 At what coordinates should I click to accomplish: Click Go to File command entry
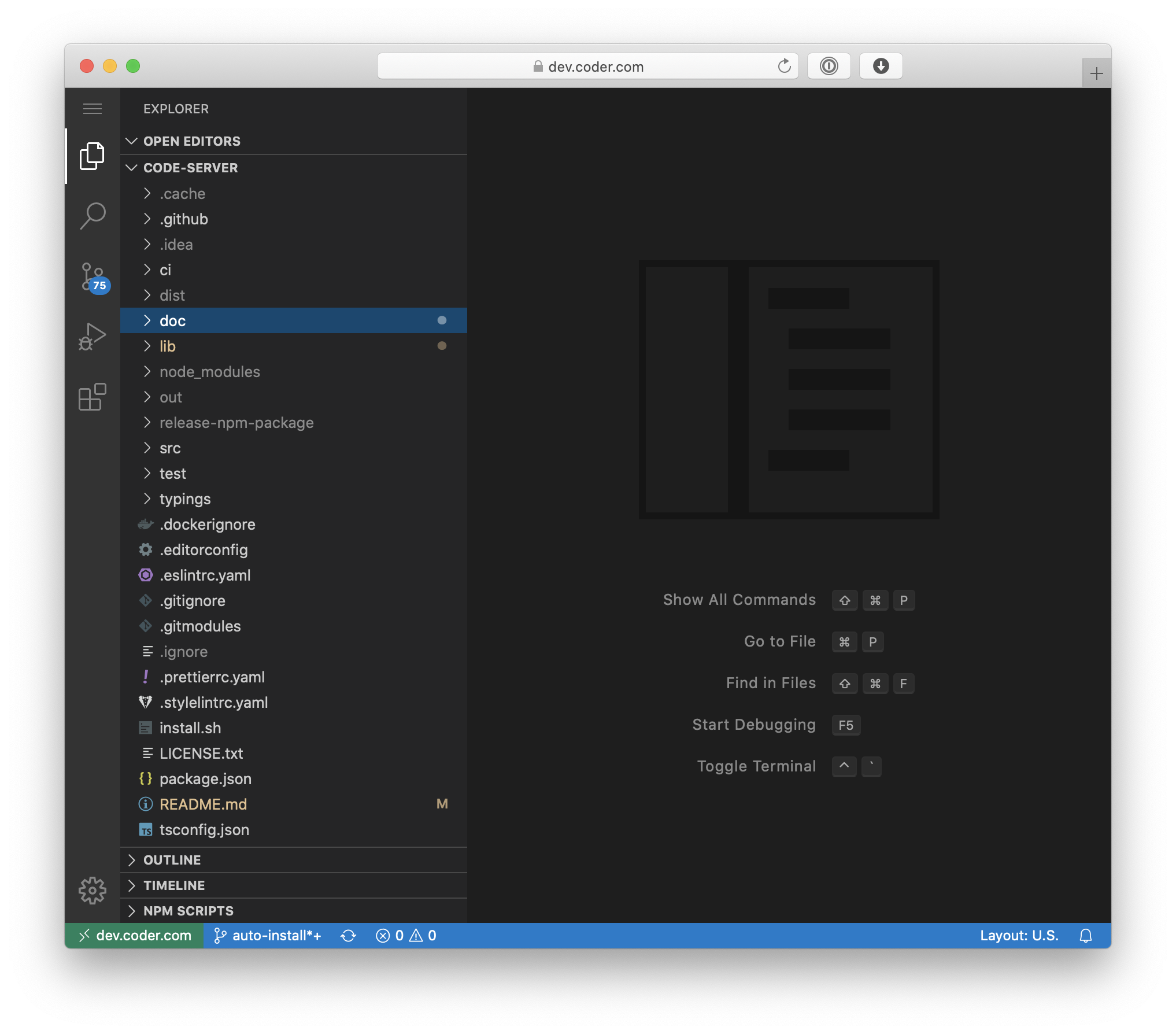click(x=779, y=641)
